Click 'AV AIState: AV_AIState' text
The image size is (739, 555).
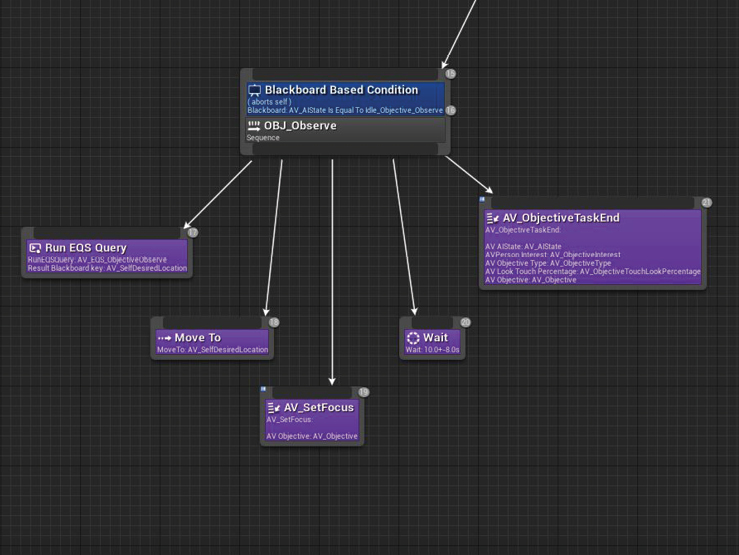tap(523, 246)
